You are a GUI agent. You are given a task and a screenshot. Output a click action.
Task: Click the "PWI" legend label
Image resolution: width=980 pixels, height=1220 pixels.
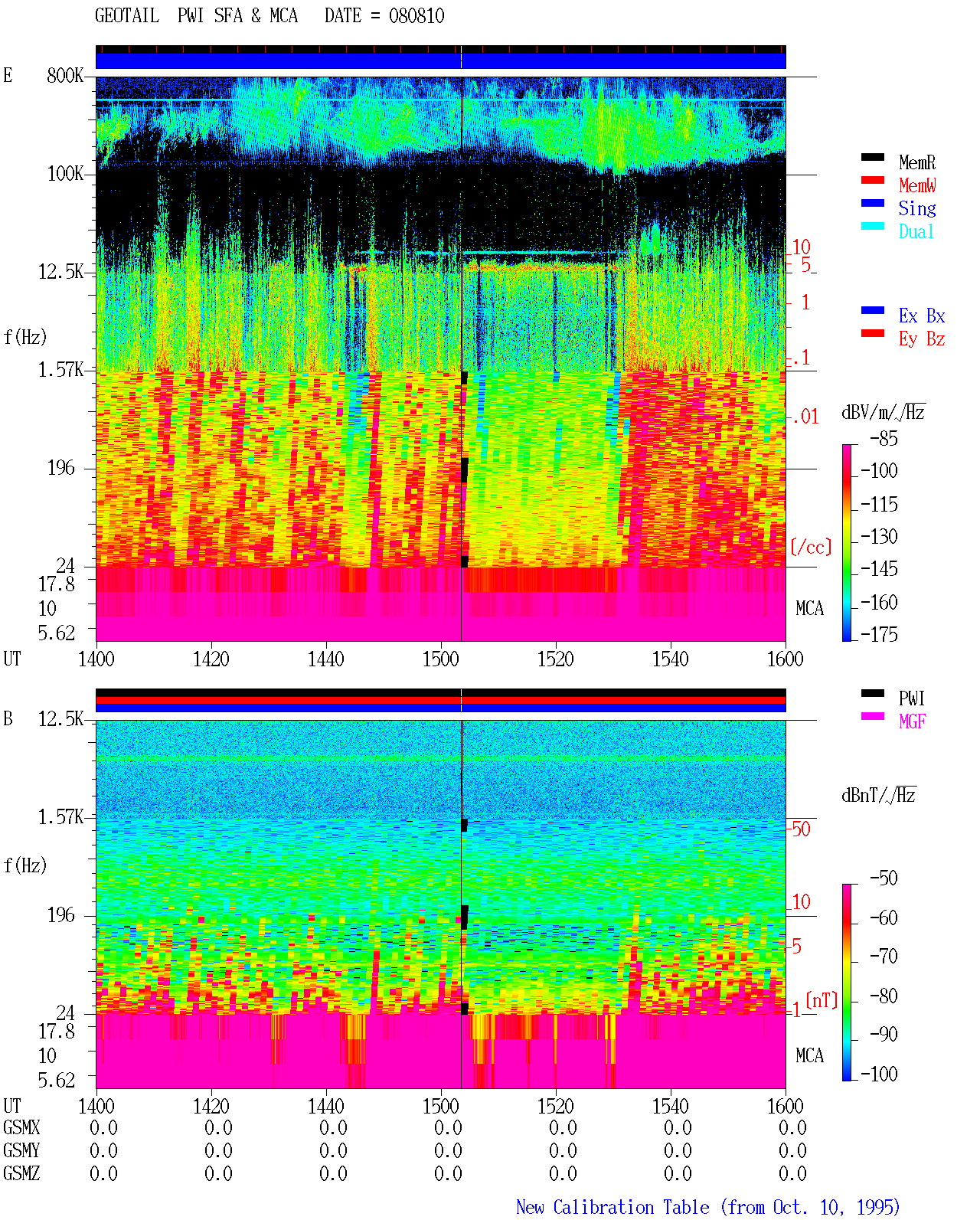click(x=912, y=698)
